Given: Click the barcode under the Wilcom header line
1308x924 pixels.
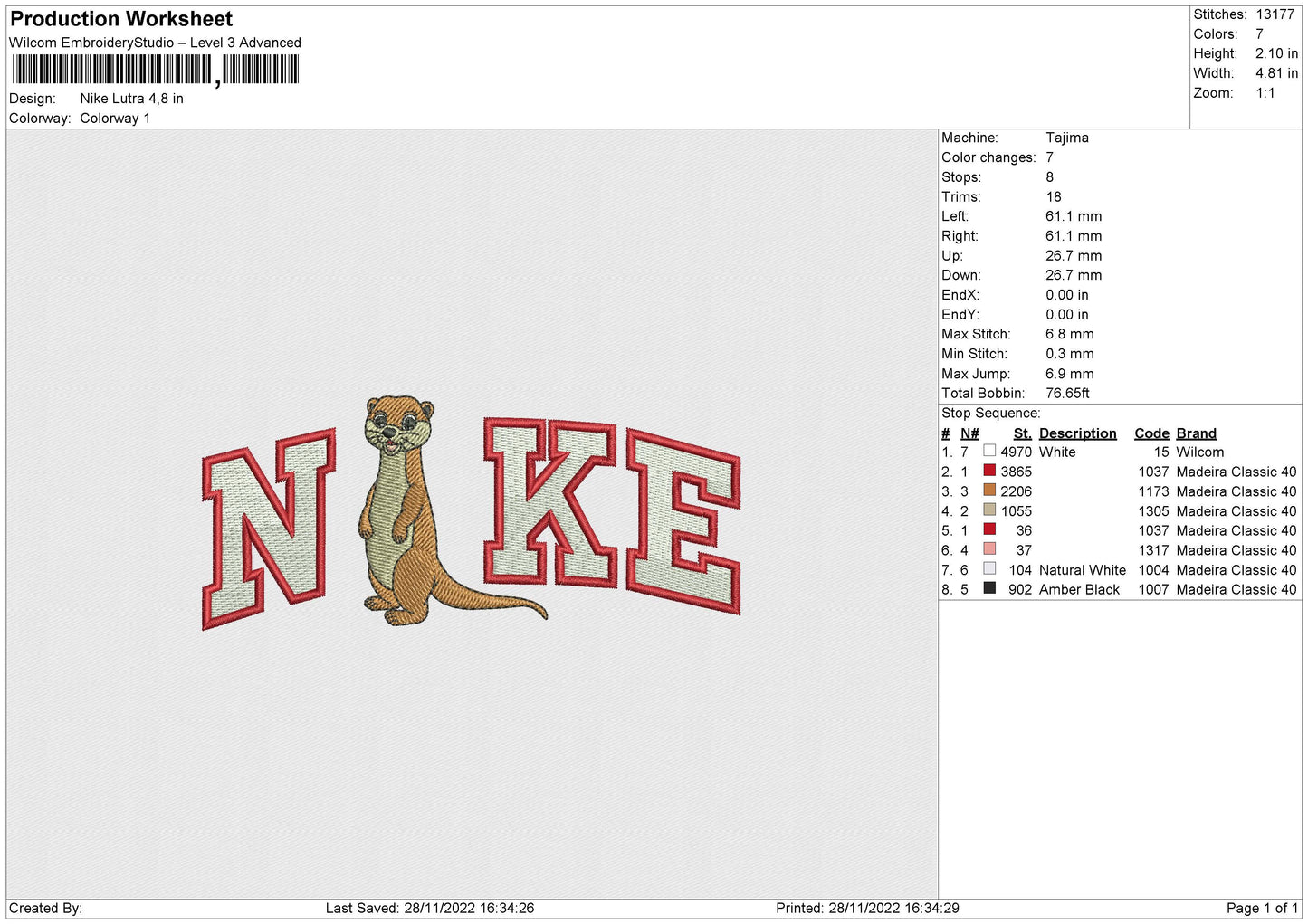Looking at the screenshot, I should (156, 70).
